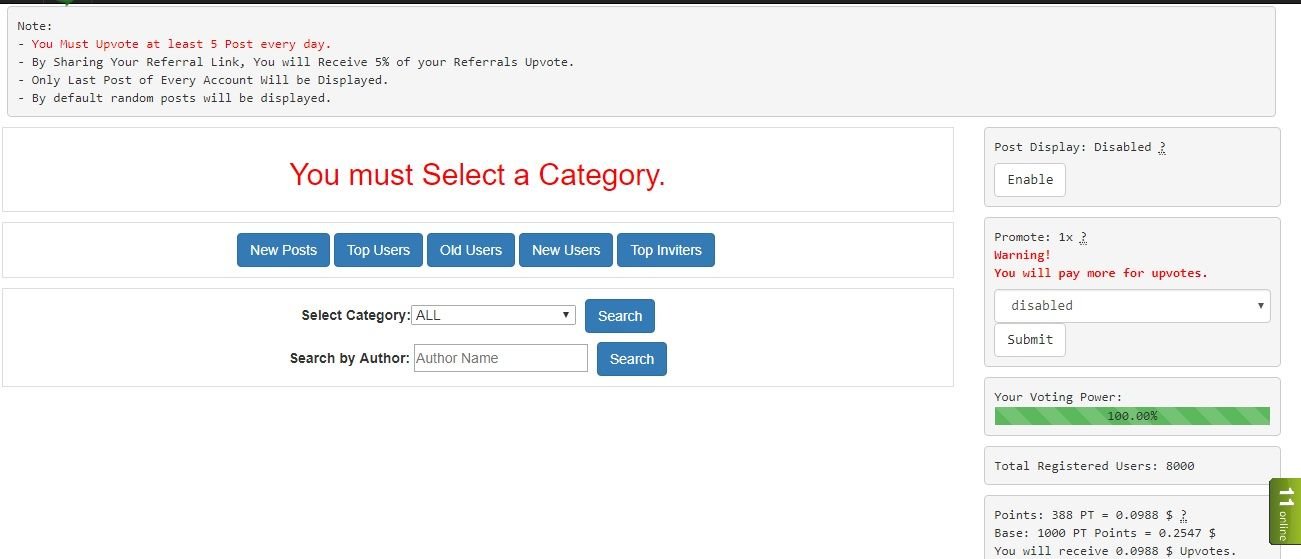Submit the promote setting
This screenshot has height=559, width=1301.
[x=1030, y=340]
